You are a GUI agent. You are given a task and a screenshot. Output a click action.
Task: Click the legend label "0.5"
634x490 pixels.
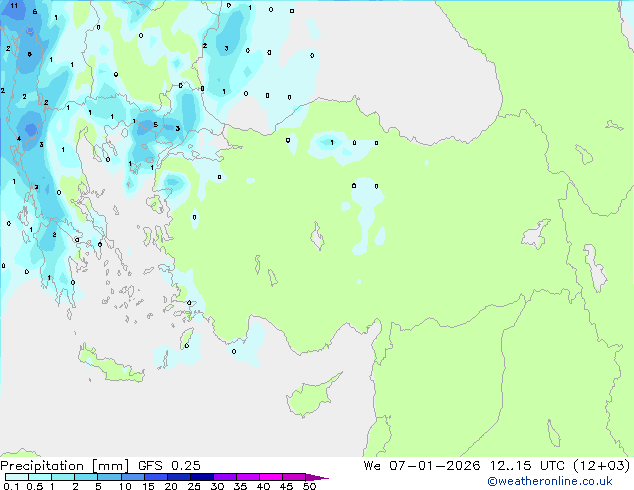coord(35,486)
